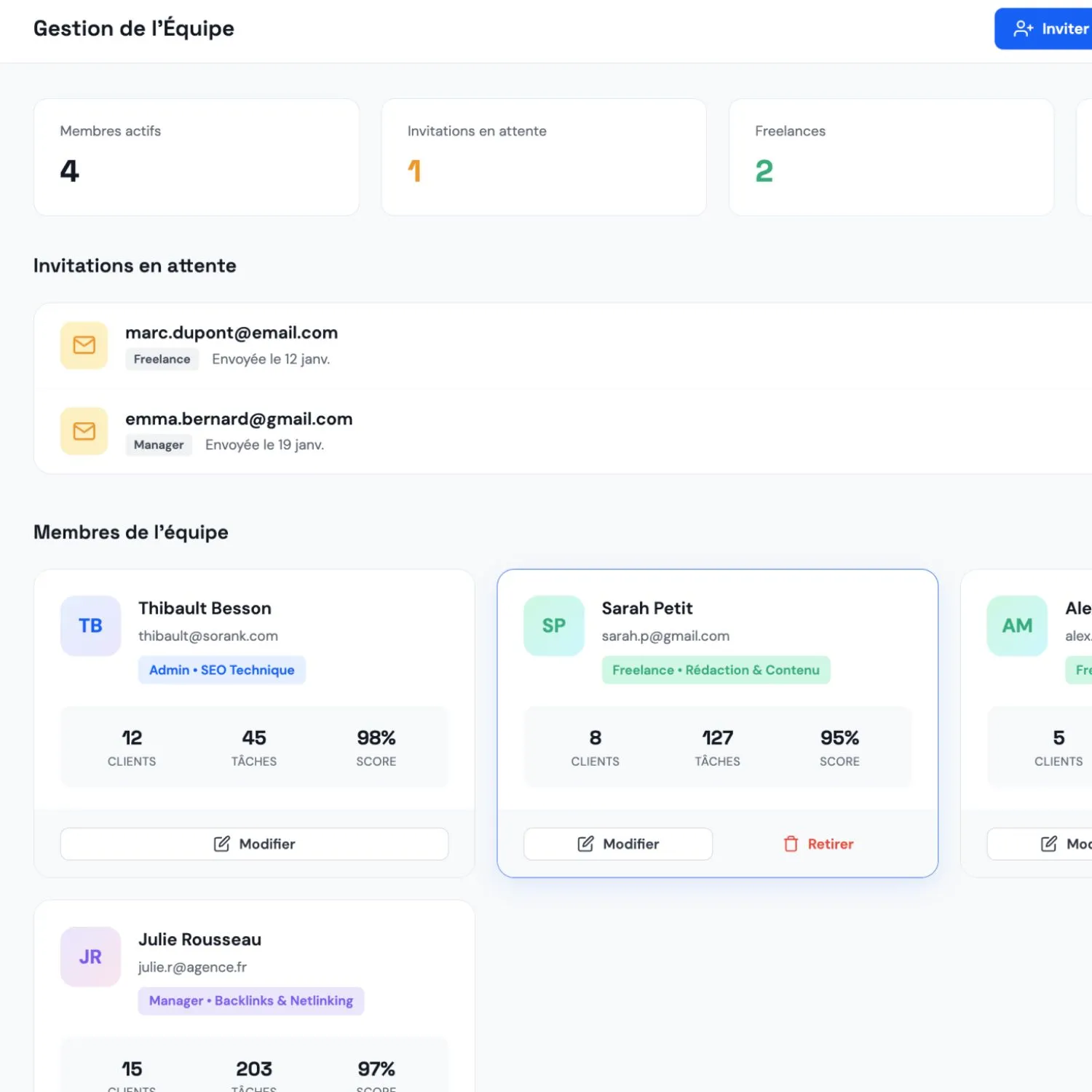Click the 'Membres de l'équipe' heading

click(131, 532)
